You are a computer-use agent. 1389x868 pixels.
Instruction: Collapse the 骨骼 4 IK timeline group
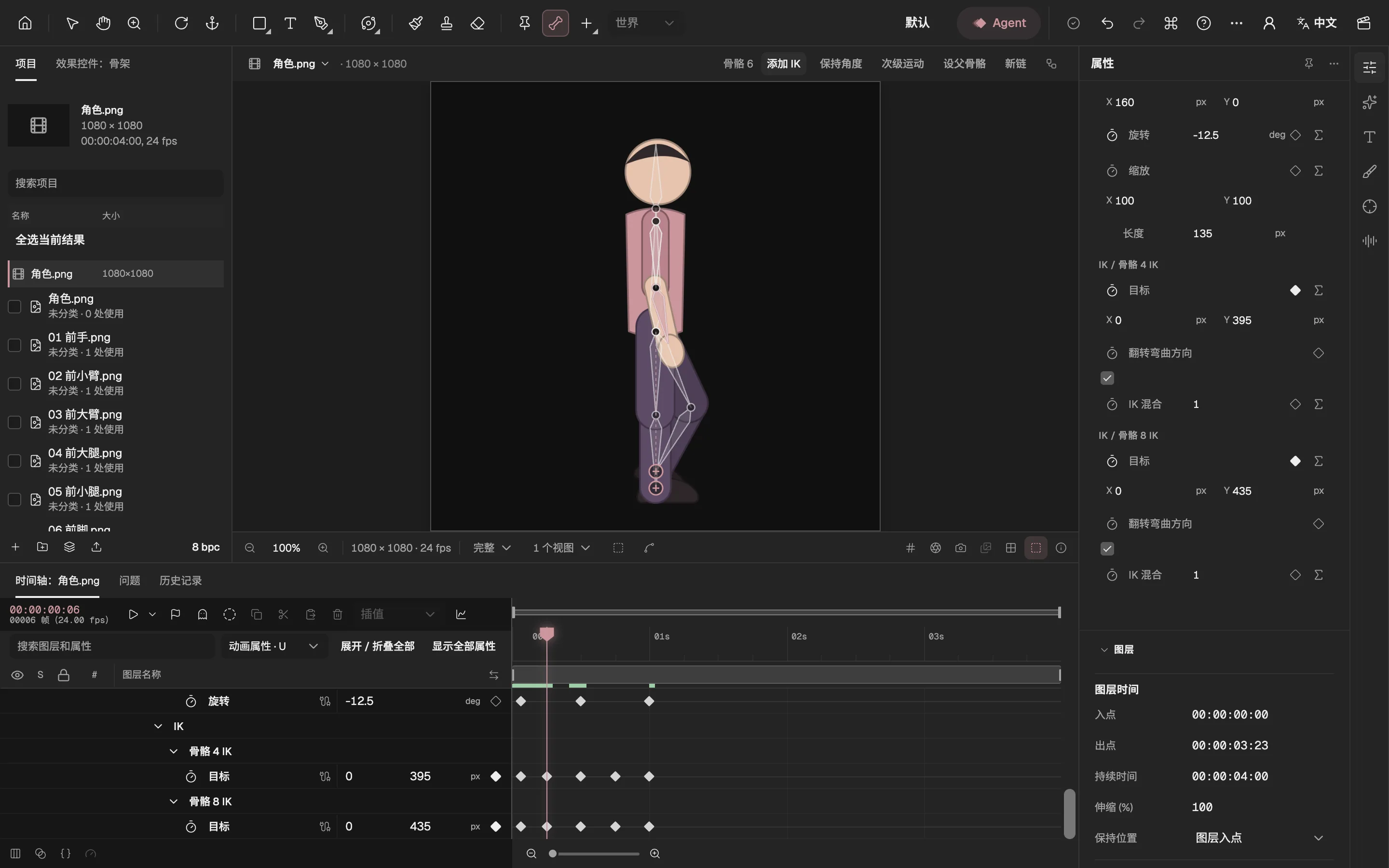tap(173, 751)
